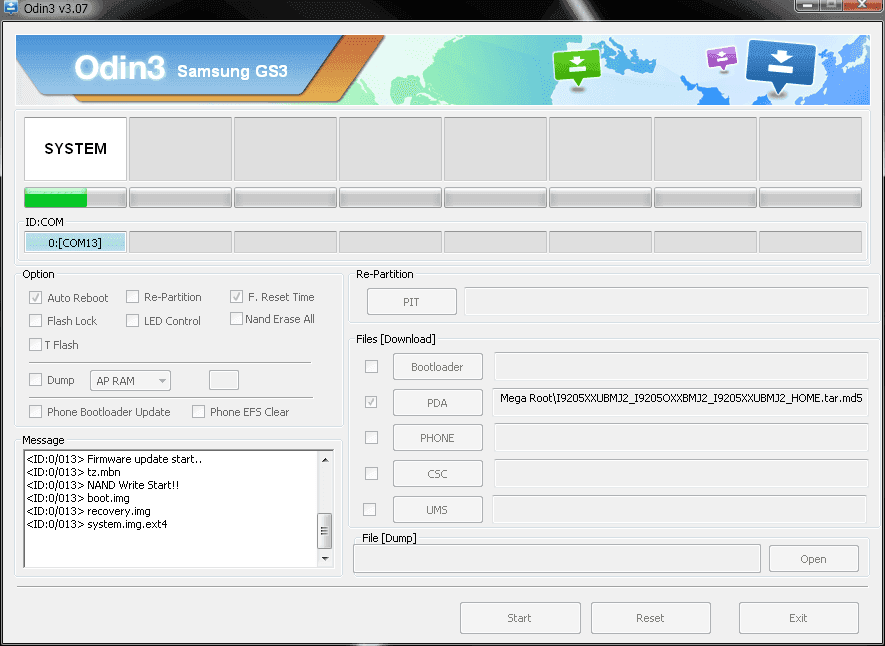Click the PDA file path field

[x=680, y=402]
